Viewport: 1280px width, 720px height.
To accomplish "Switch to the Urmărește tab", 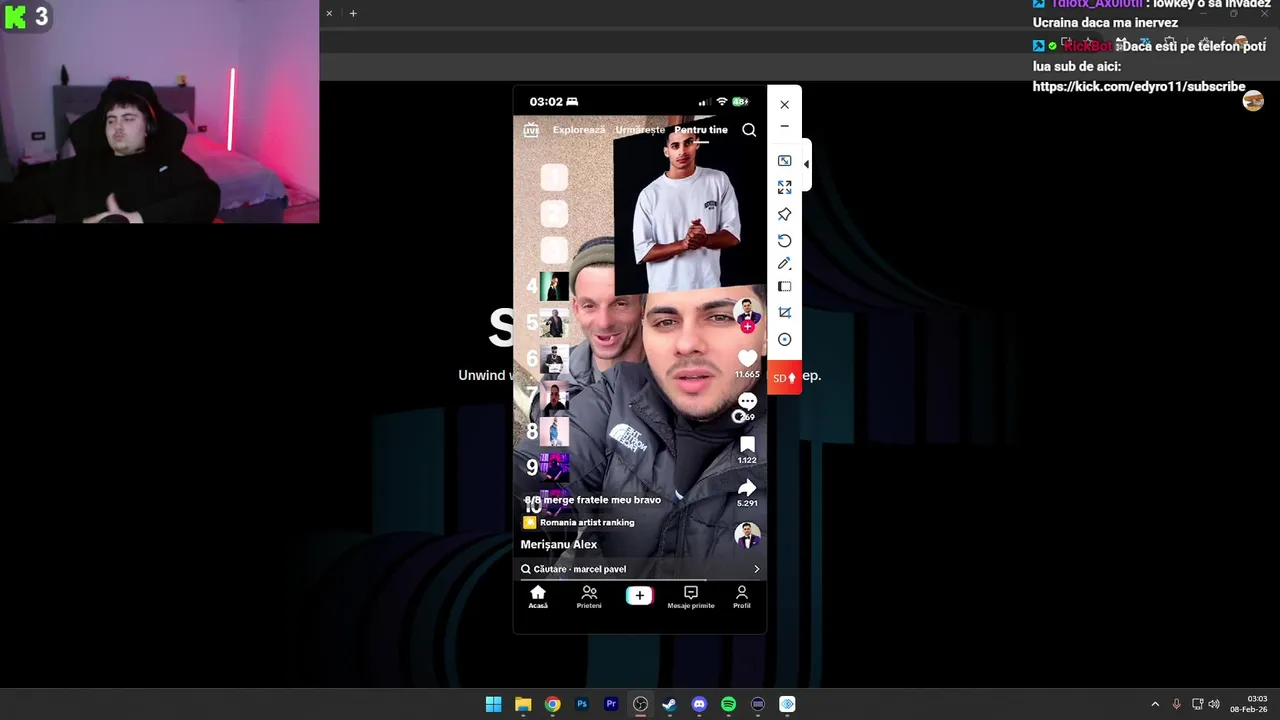I will tap(640, 130).
